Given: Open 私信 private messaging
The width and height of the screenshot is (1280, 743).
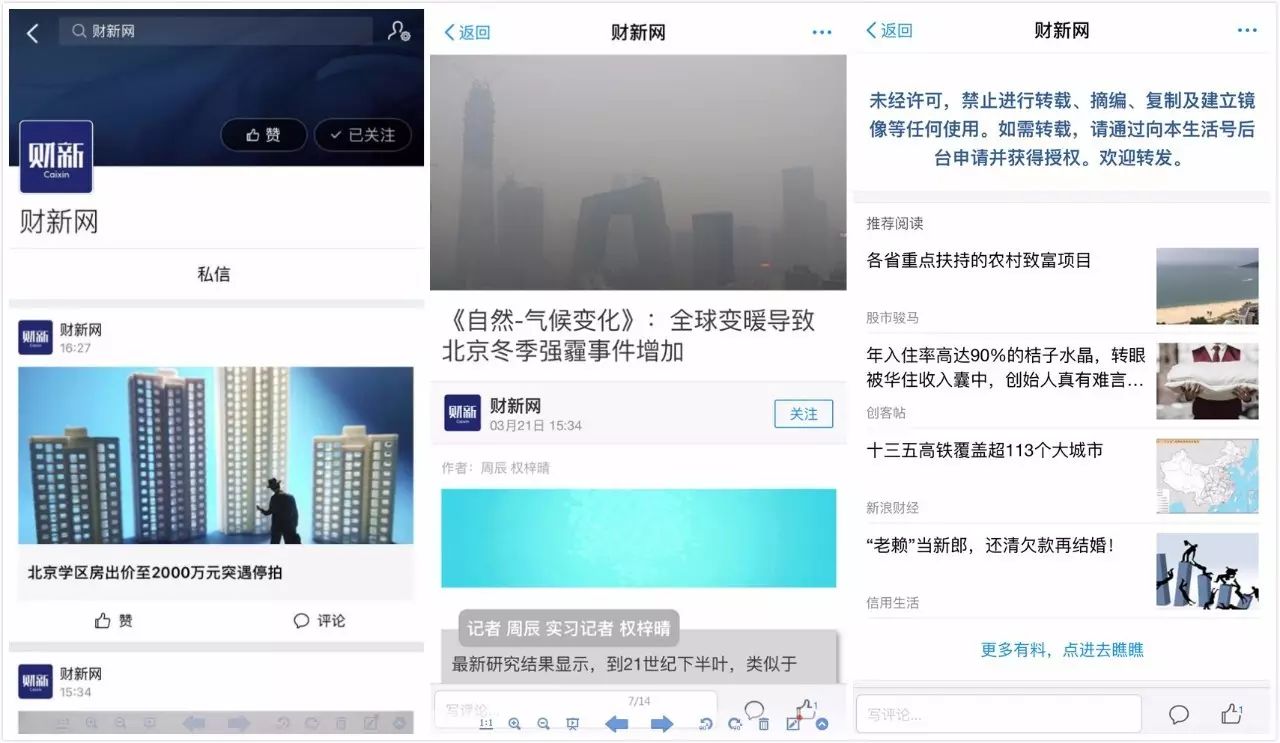Looking at the screenshot, I should (x=214, y=274).
